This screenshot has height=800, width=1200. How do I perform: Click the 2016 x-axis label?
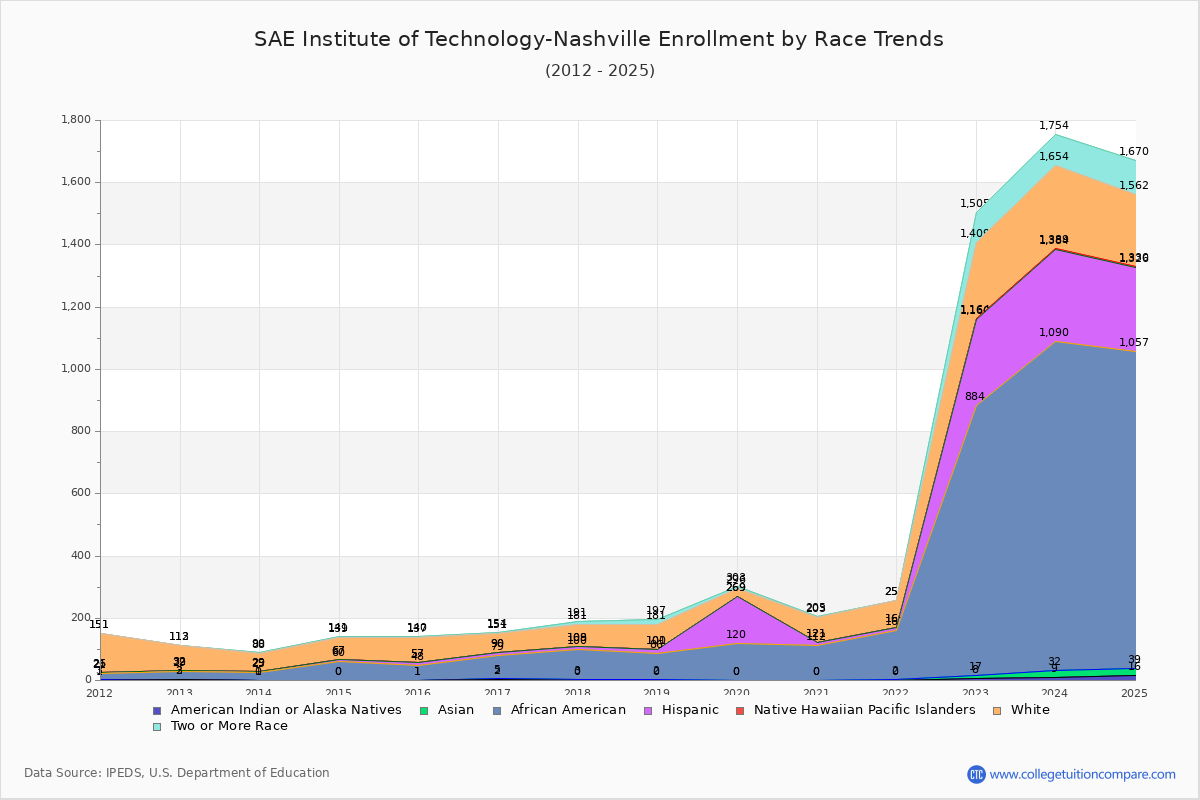[419, 693]
